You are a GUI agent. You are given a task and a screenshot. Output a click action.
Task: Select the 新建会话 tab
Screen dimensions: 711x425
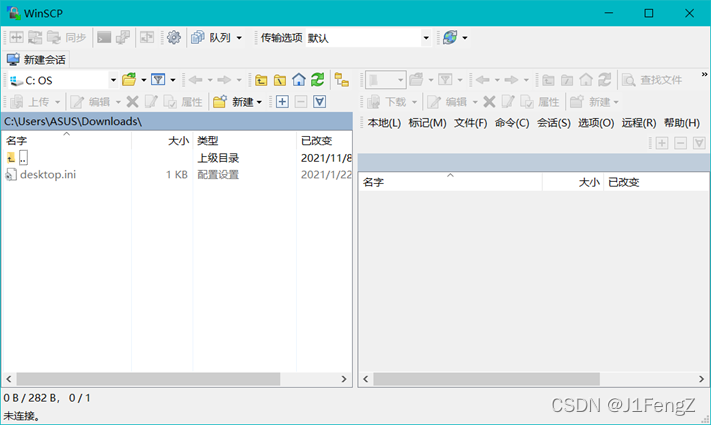(37, 59)
